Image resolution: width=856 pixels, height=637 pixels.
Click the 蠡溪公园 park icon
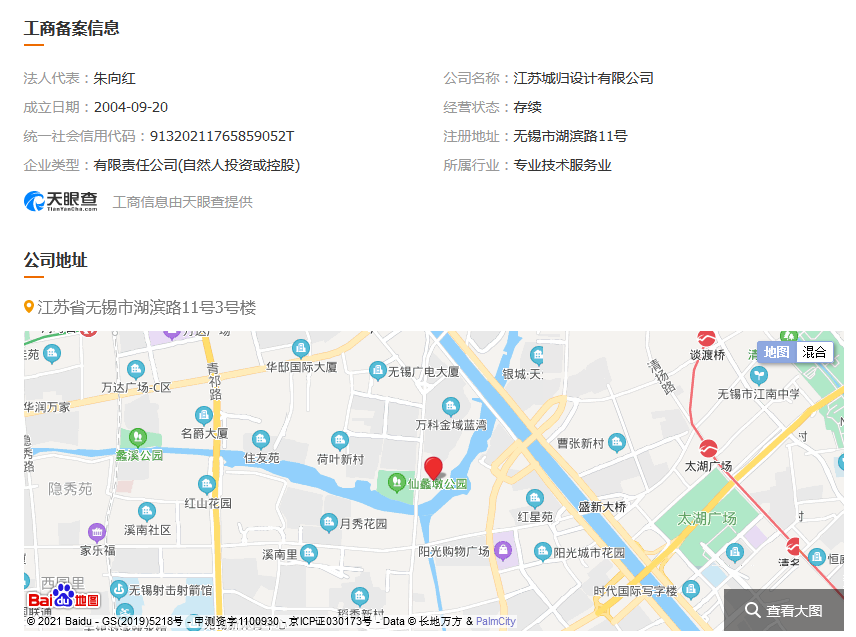[138, 437]
